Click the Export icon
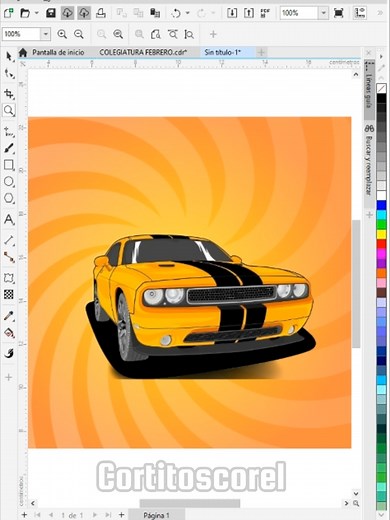This screenshot has width=390, height=520. 249,13
